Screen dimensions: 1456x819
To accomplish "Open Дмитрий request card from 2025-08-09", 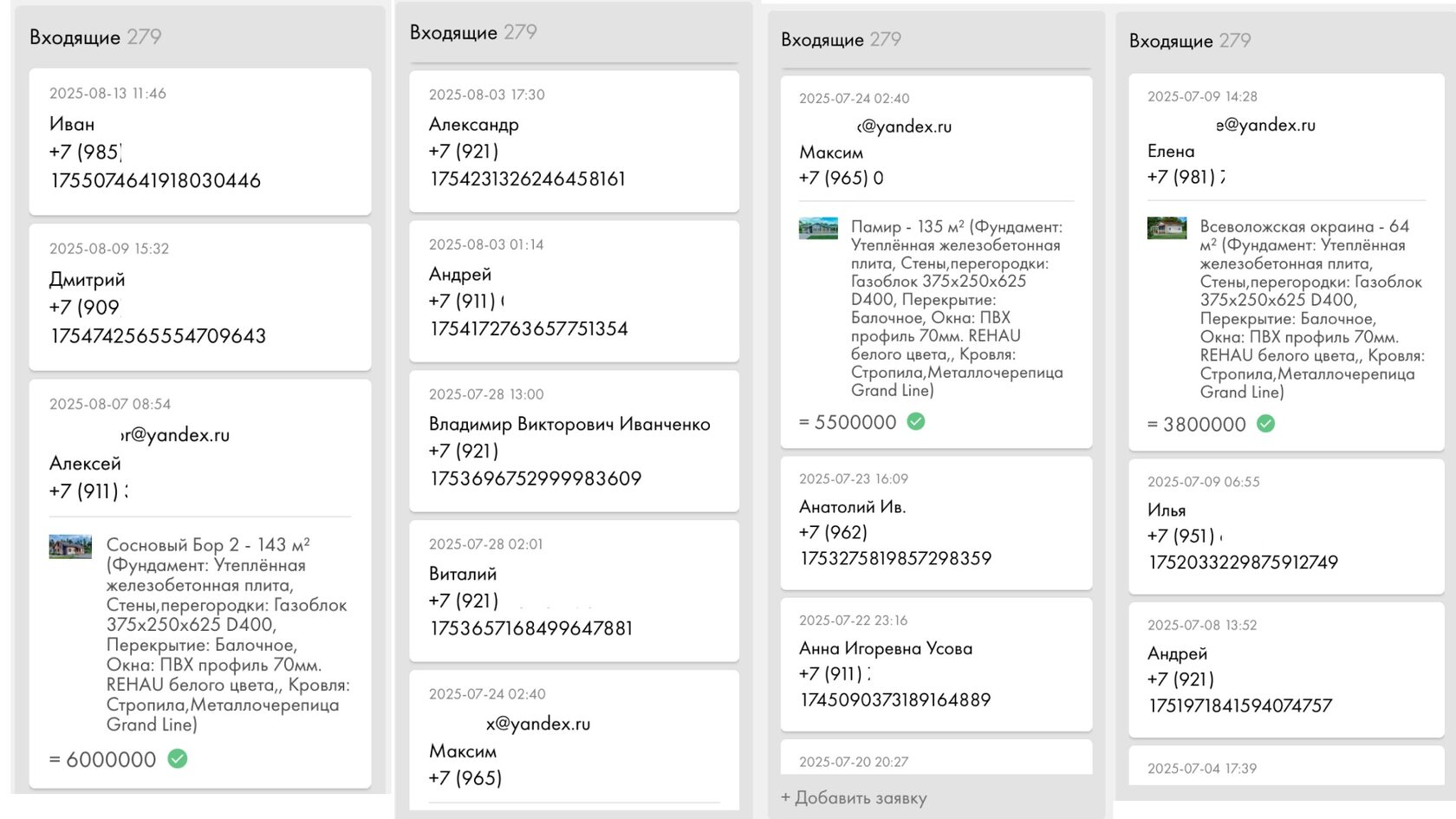I will 200,296.
